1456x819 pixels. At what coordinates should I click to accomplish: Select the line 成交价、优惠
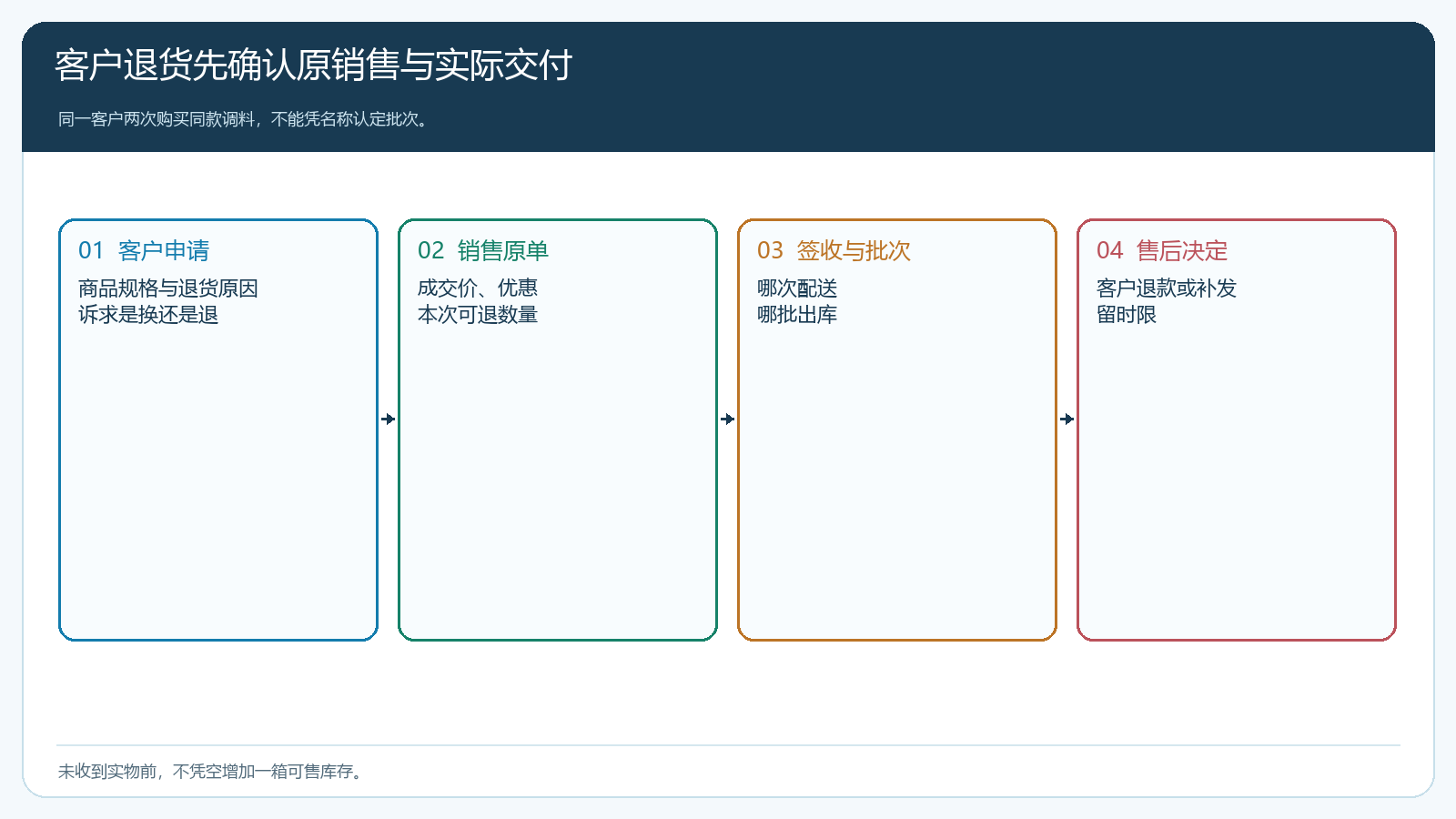[x=478, y=288]
